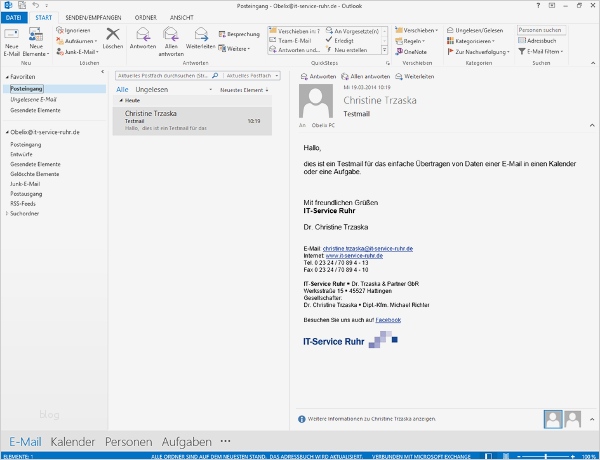Open the DATEI tab
The height and width of the screenshot is (460, 600).
click(x=13, y=18)
